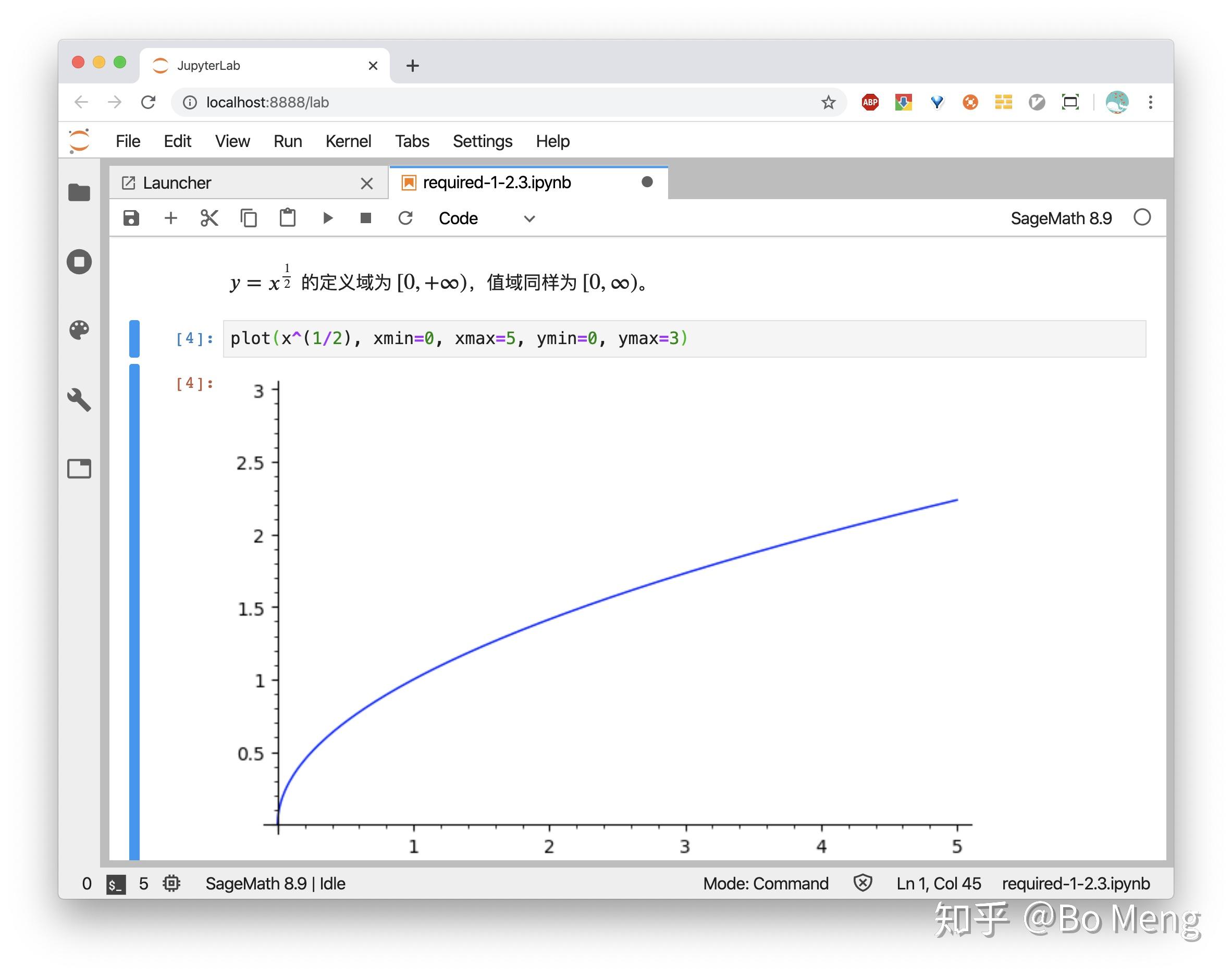Screen dimensions: 1232x976
Task: Open the command palette sidebar icon
Action: click(x=79, y=330)
